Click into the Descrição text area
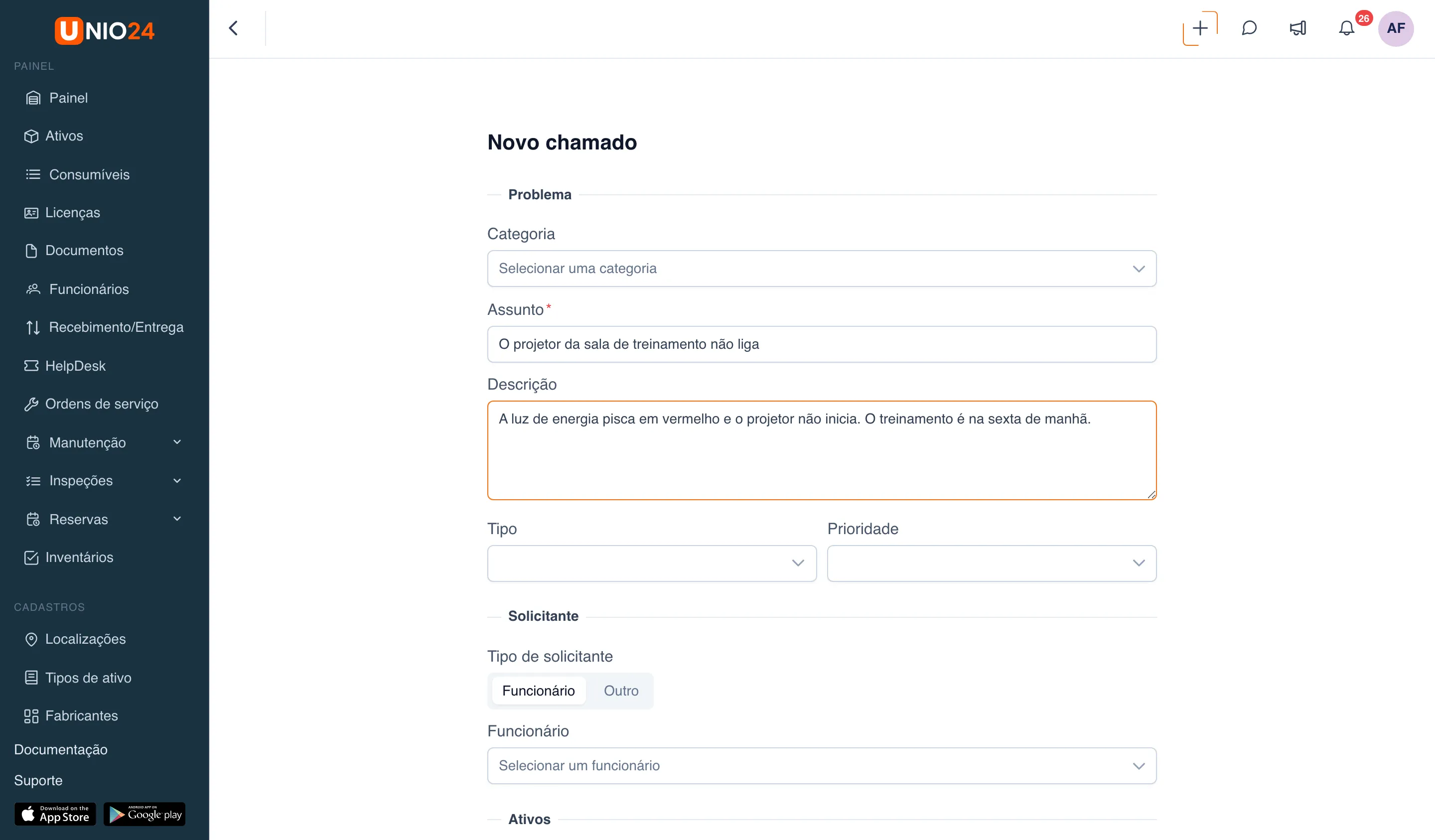The height and width of the screenshot is (840, 1435). coord(821,450)
